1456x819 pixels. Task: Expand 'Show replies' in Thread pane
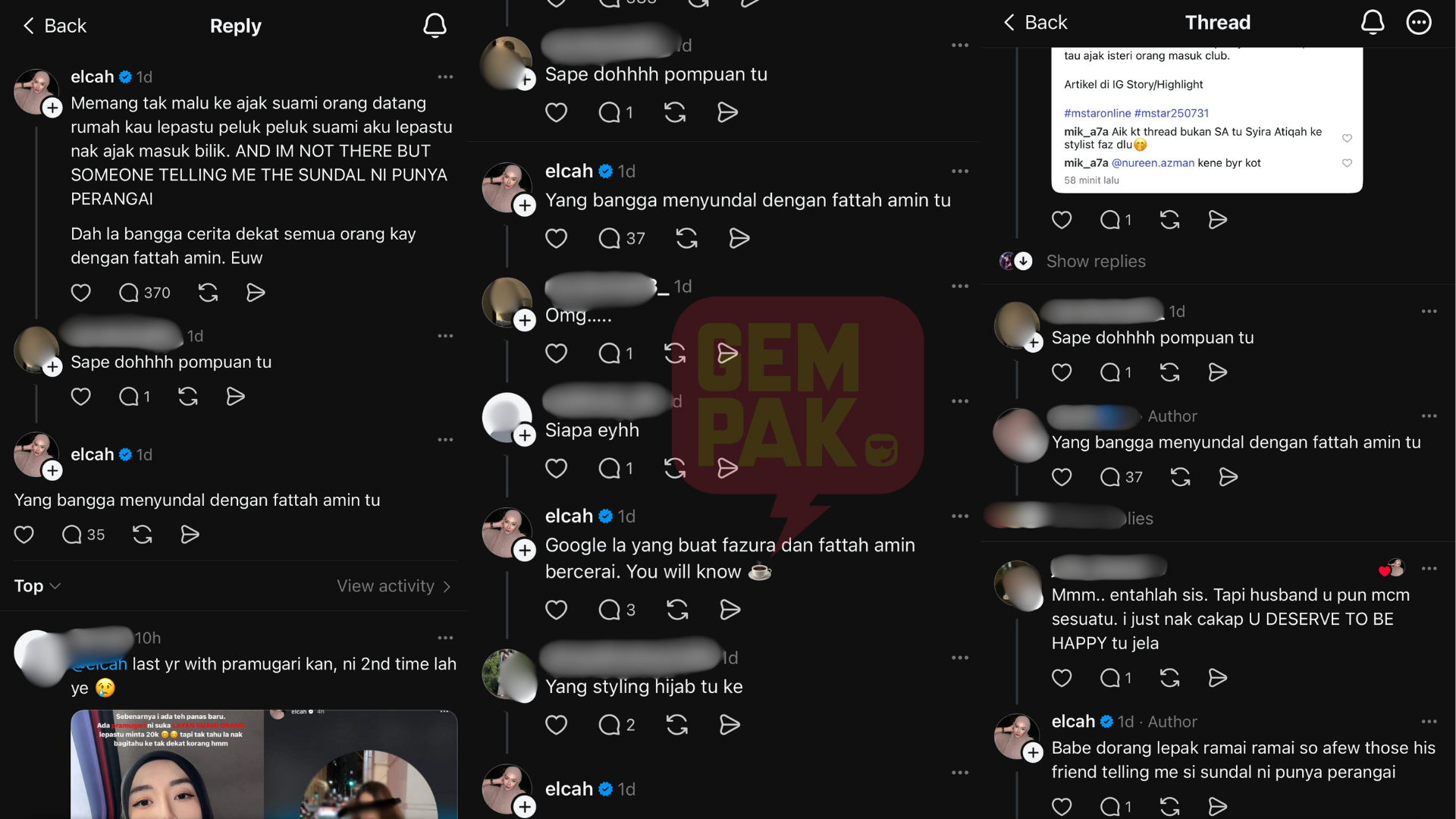(1096, 262)
